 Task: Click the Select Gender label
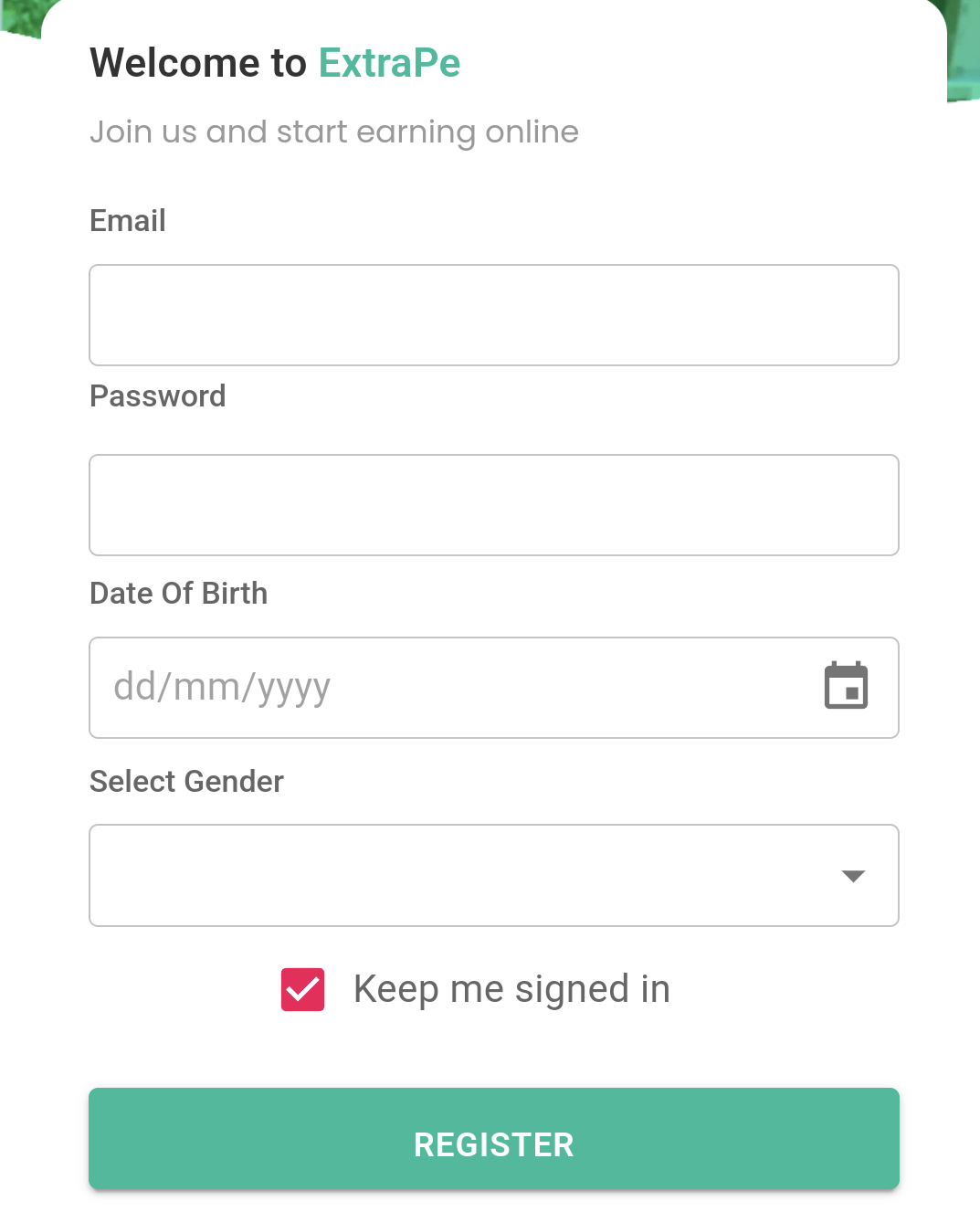(186, 782)
